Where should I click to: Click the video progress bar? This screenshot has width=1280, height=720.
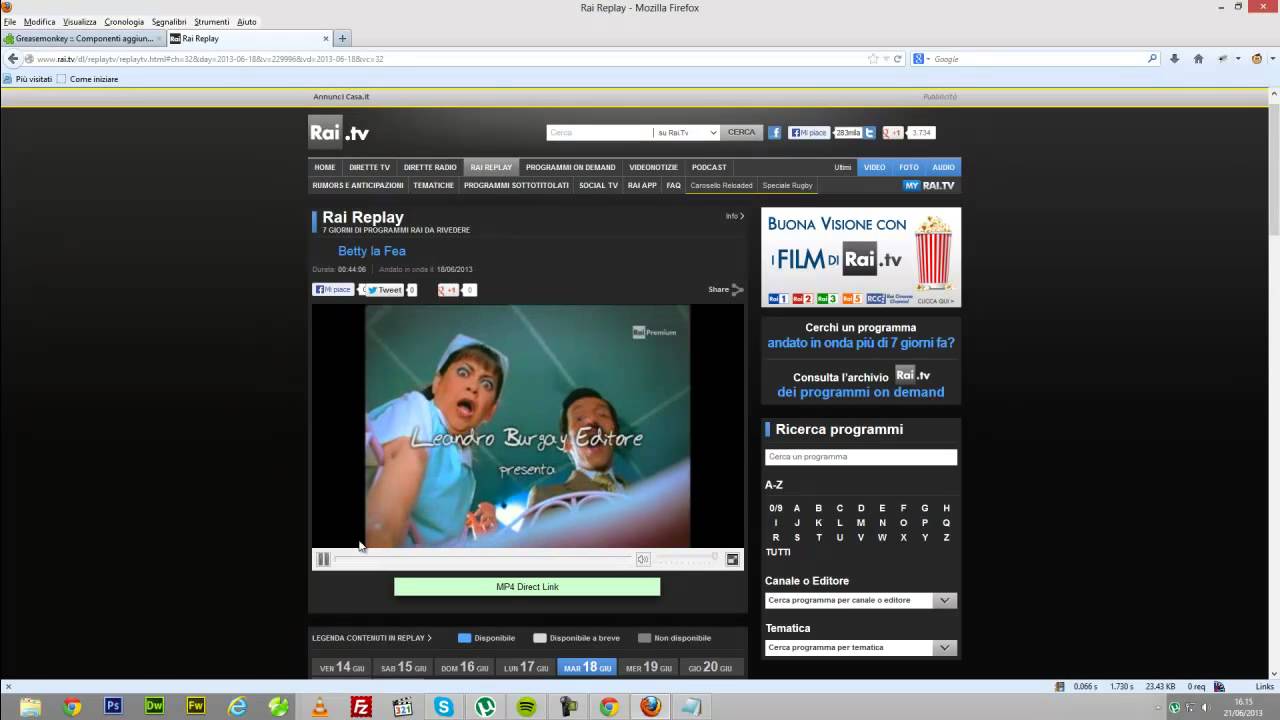click(483, 559)
